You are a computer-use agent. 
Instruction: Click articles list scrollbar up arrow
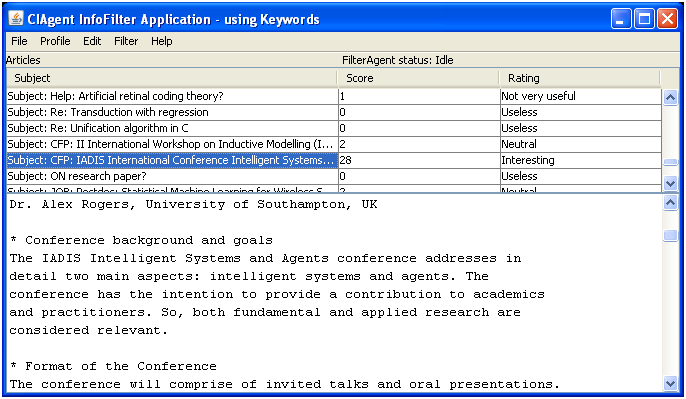[x=670, y=97]
